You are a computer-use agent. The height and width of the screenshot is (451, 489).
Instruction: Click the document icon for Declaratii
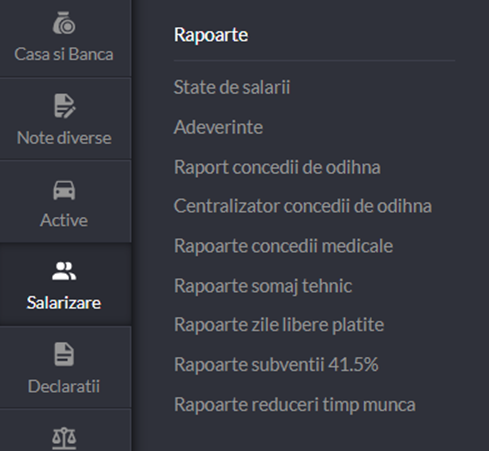pyautogui.click(x=64, y=354)
